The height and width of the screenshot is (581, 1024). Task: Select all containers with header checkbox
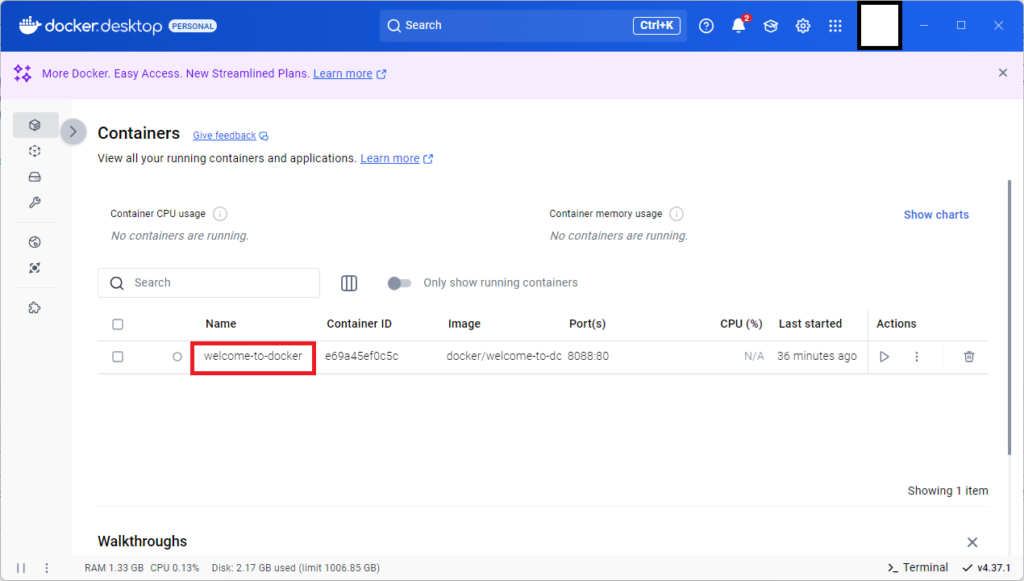click(118, 324)
